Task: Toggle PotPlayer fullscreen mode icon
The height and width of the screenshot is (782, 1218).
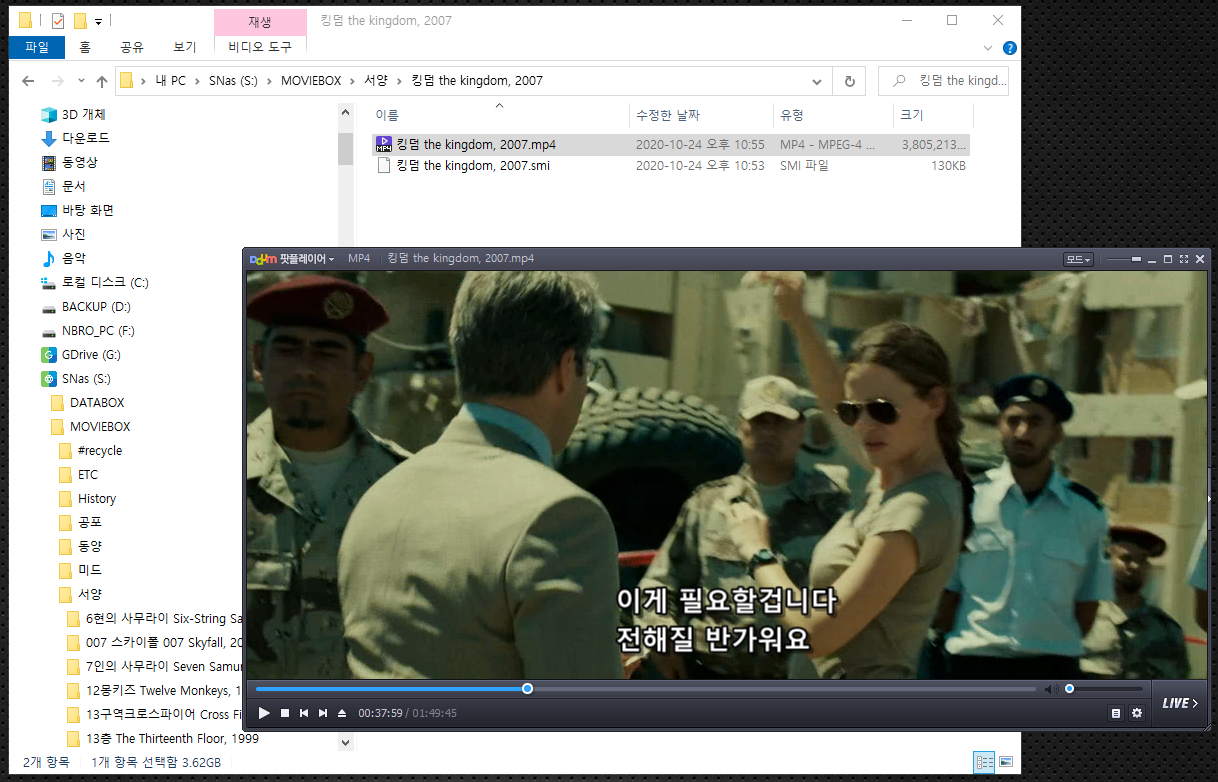Action: [1184, 259]
